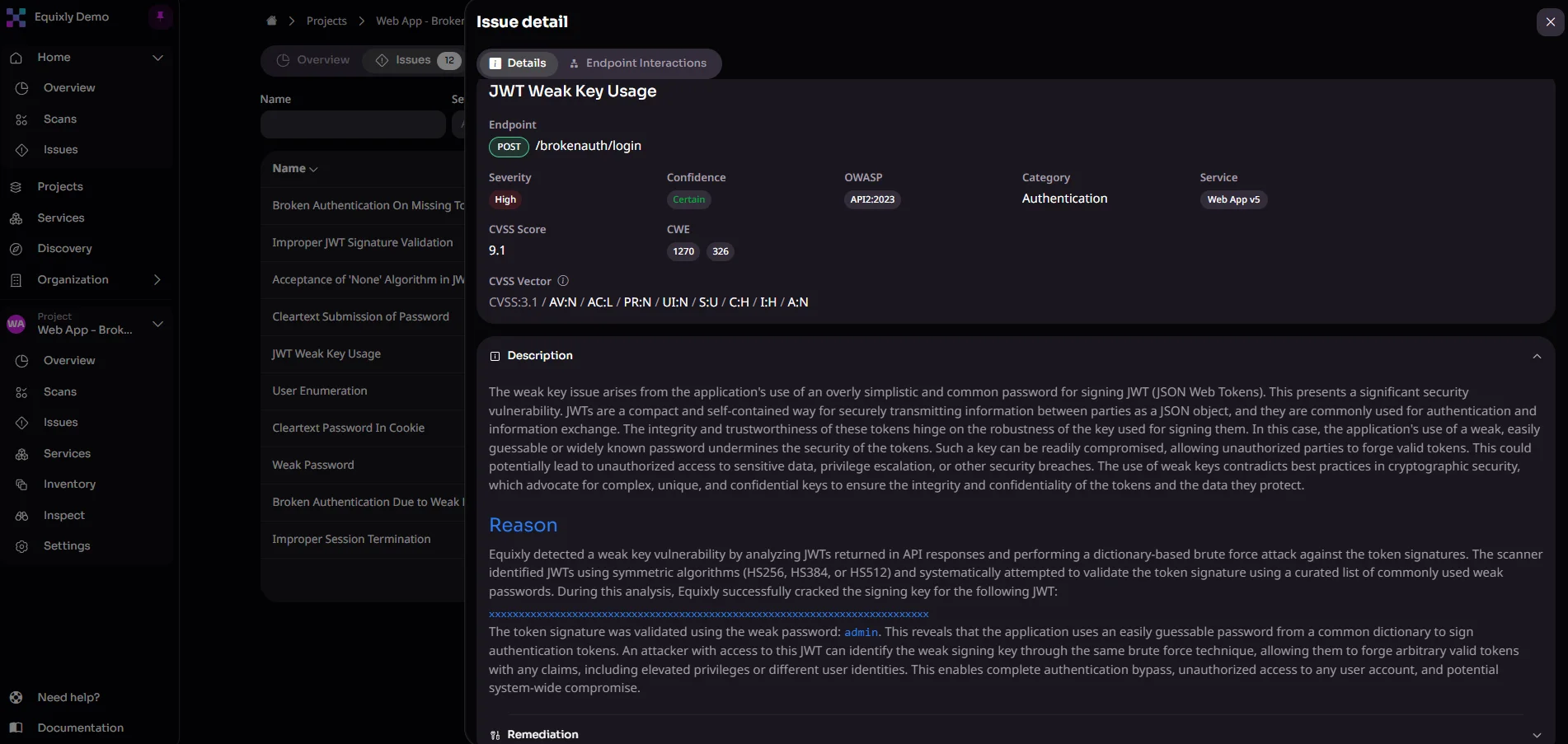The height and width of the screenshot is (744, 1568).
Task: Click the cracked JWT token string
Action: pyautogui.click(x=708, y=615)
